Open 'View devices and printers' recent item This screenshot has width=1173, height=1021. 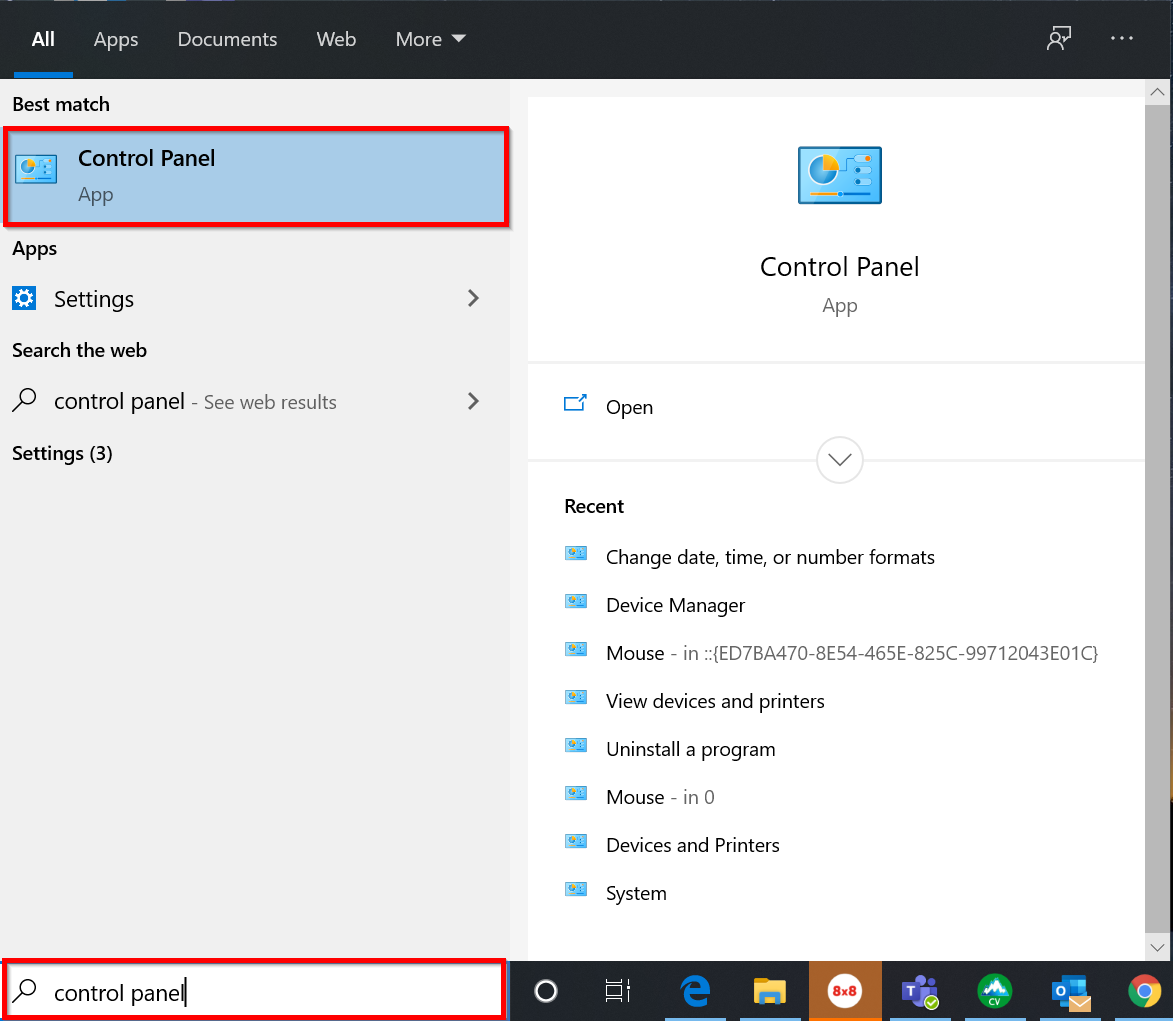pyautogui.click(x=715, y=701)
